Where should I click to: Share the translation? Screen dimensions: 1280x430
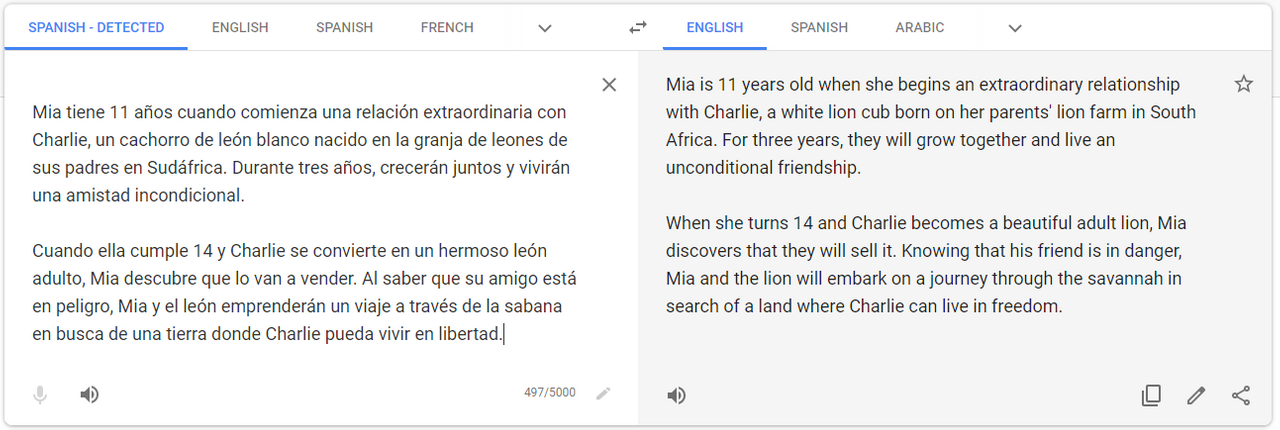[x=1241, y=396]
